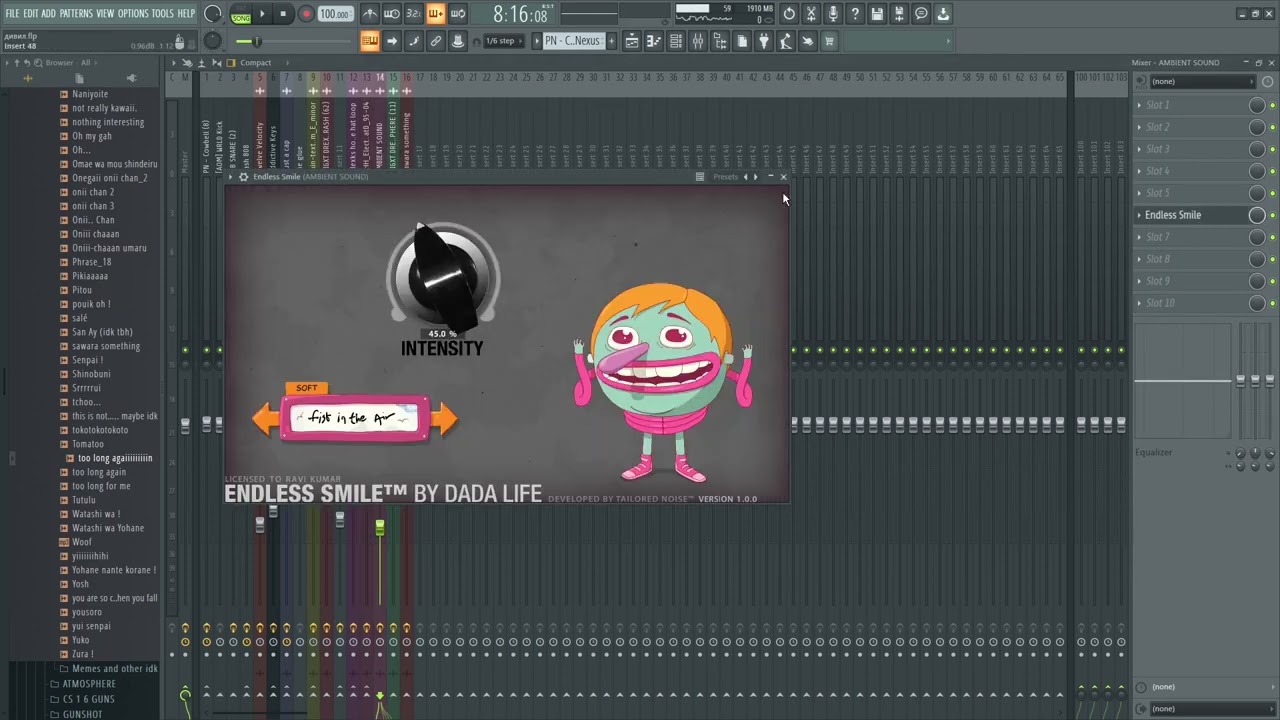The height and width of the screenshot is (720, 1280).
Task: Click the download arrow icon
Action: coord(943,14)
